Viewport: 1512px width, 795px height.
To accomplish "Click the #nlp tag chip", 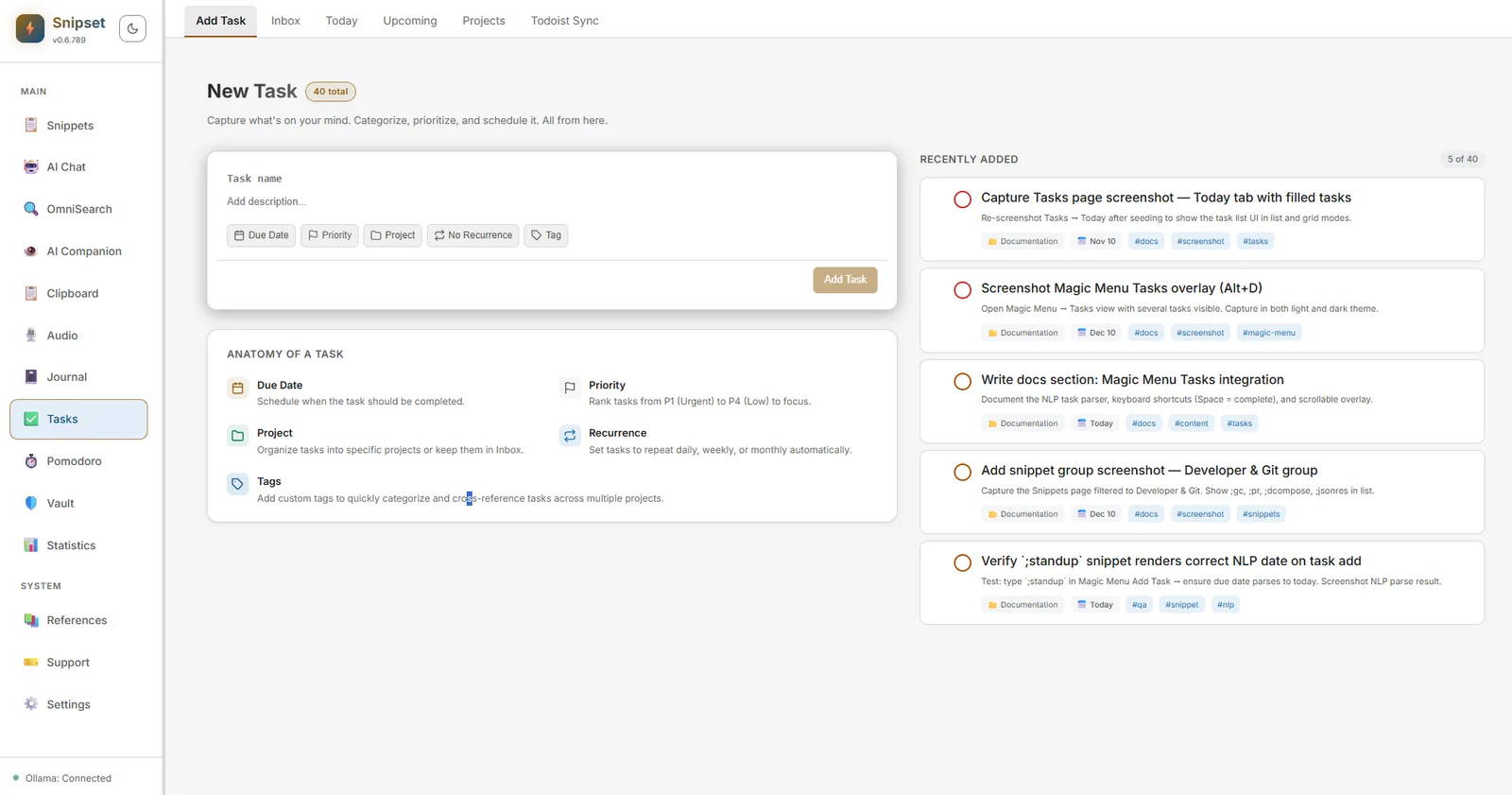I will pos(1226,605).
